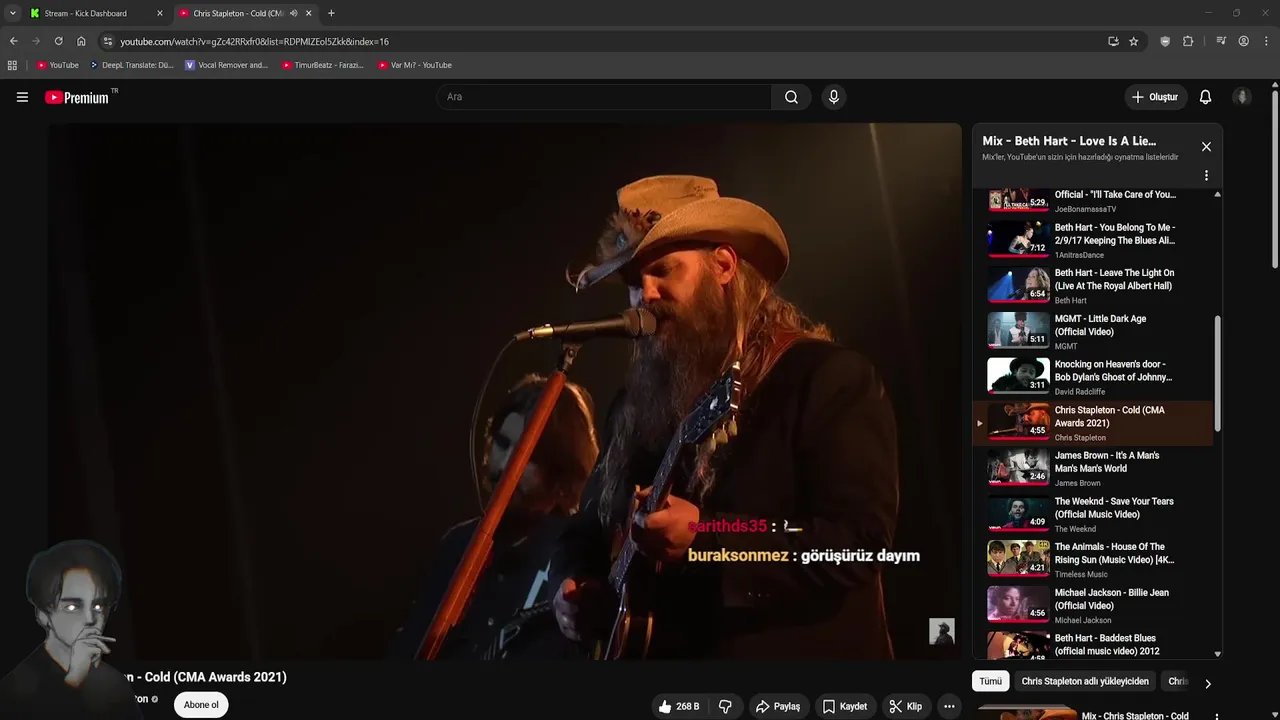Close the Stream - Kick Dashboard tab
This screenshot has width=1280, height=720.
159,13
